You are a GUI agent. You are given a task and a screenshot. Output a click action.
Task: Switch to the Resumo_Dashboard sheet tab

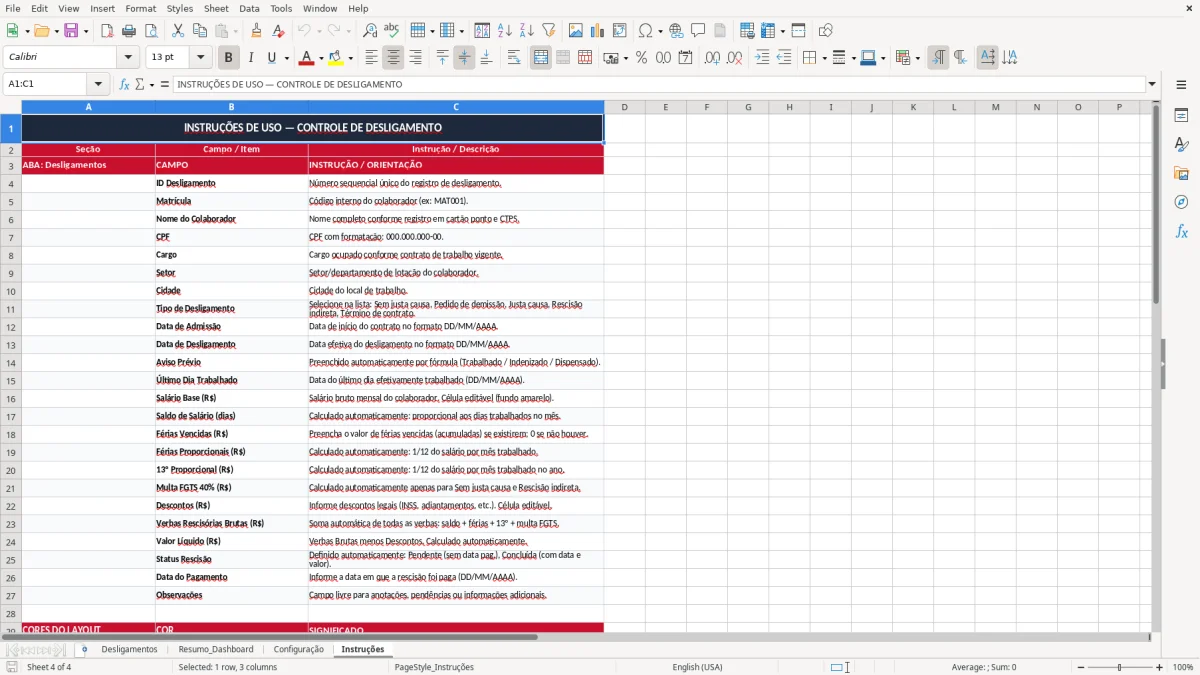click(x=216, y=649)
